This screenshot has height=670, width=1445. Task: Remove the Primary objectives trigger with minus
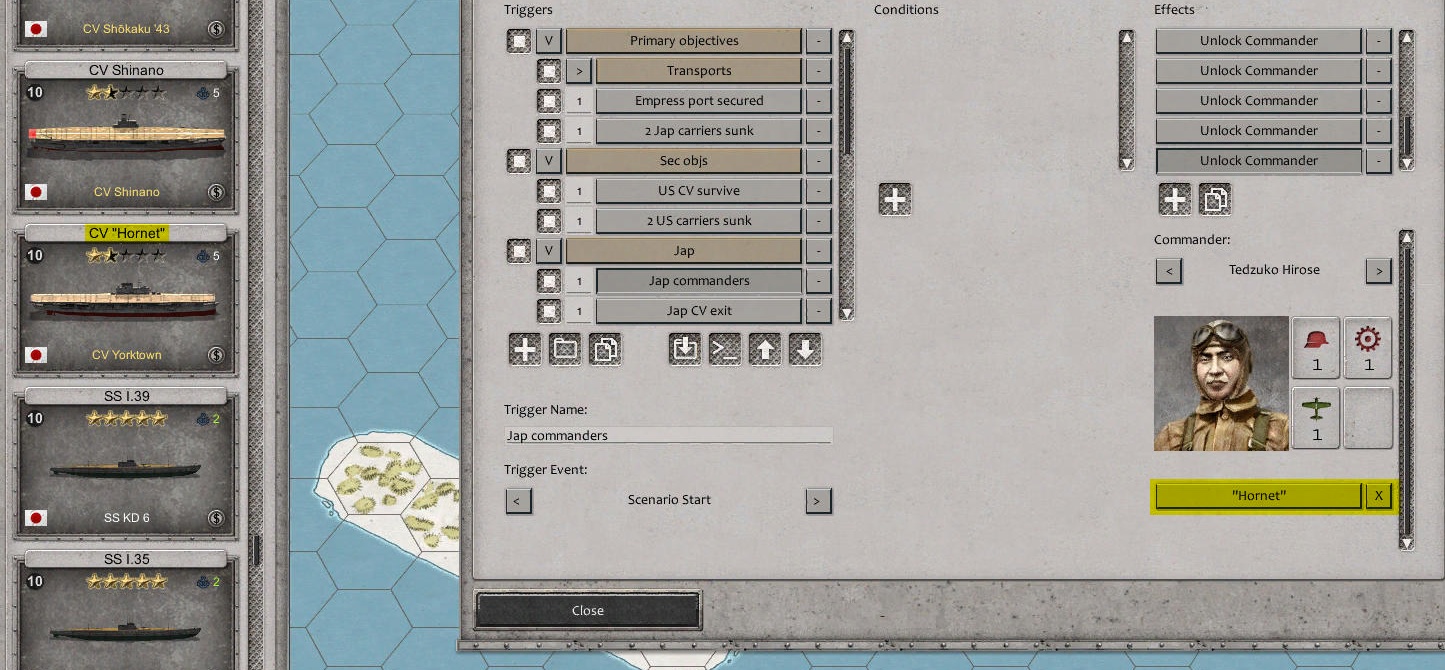point(818,41)
